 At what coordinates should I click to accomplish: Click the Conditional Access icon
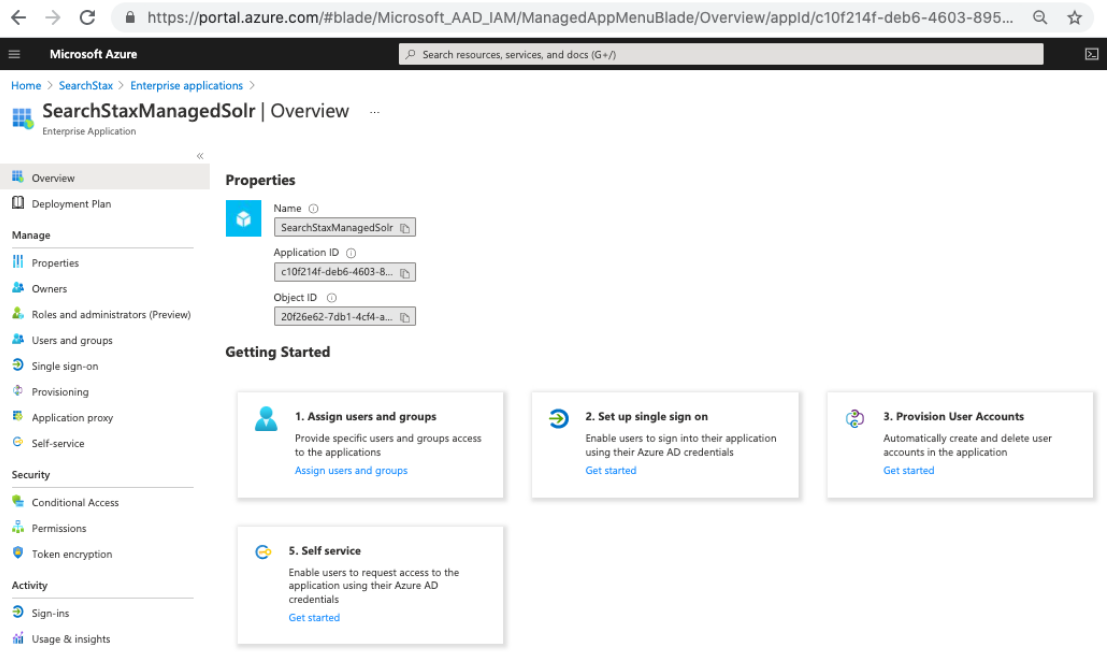click(18, 501)
